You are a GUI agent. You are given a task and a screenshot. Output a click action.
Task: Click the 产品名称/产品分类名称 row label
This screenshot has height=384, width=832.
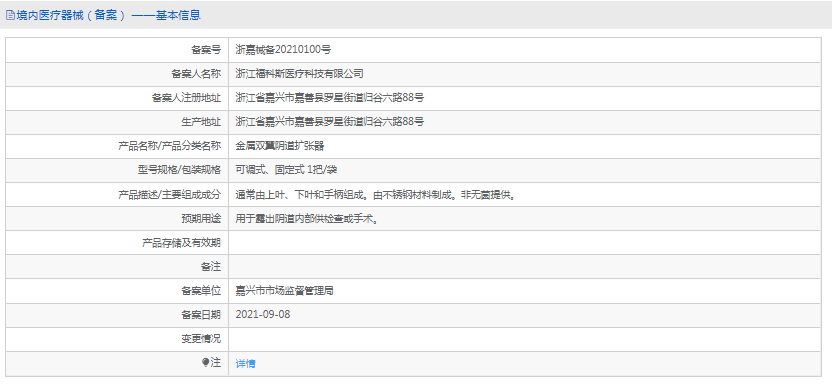tap(169, 146)
